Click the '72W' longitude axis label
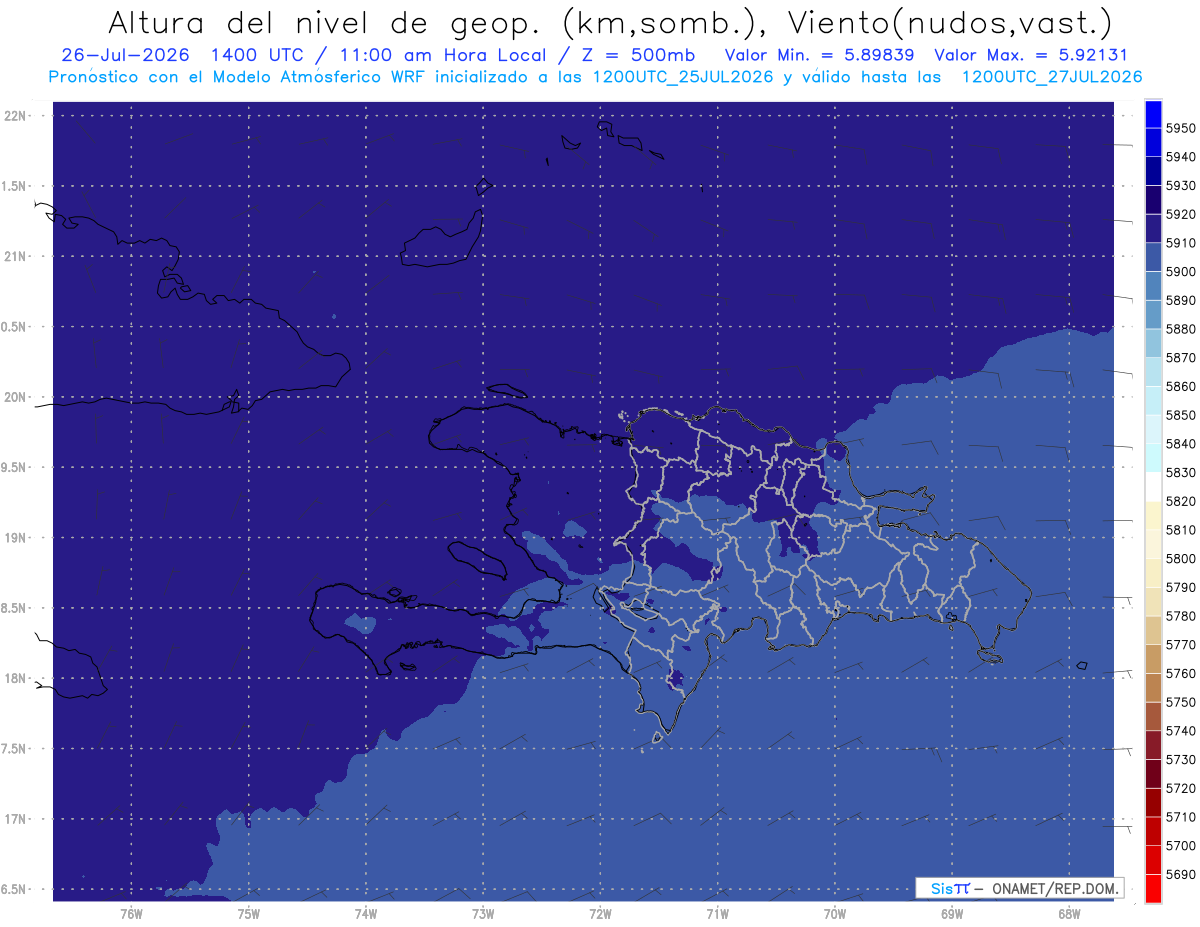 [x=600, y=914]
